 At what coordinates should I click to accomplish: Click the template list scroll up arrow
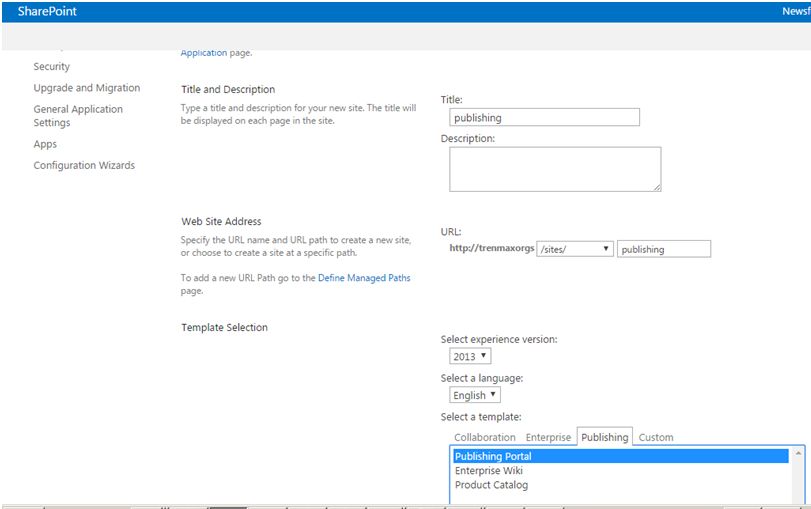(x=798, y=454)
